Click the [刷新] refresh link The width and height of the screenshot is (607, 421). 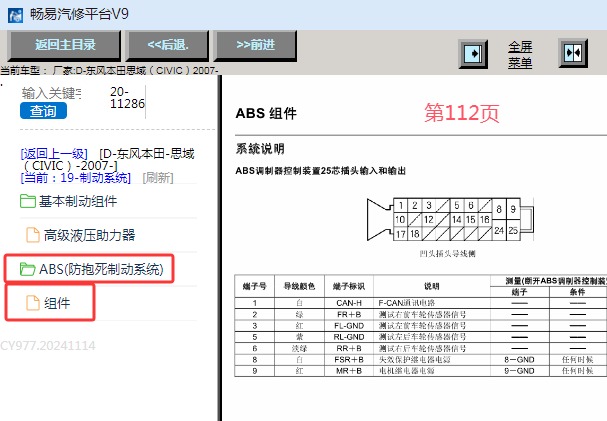click(158, 178)
